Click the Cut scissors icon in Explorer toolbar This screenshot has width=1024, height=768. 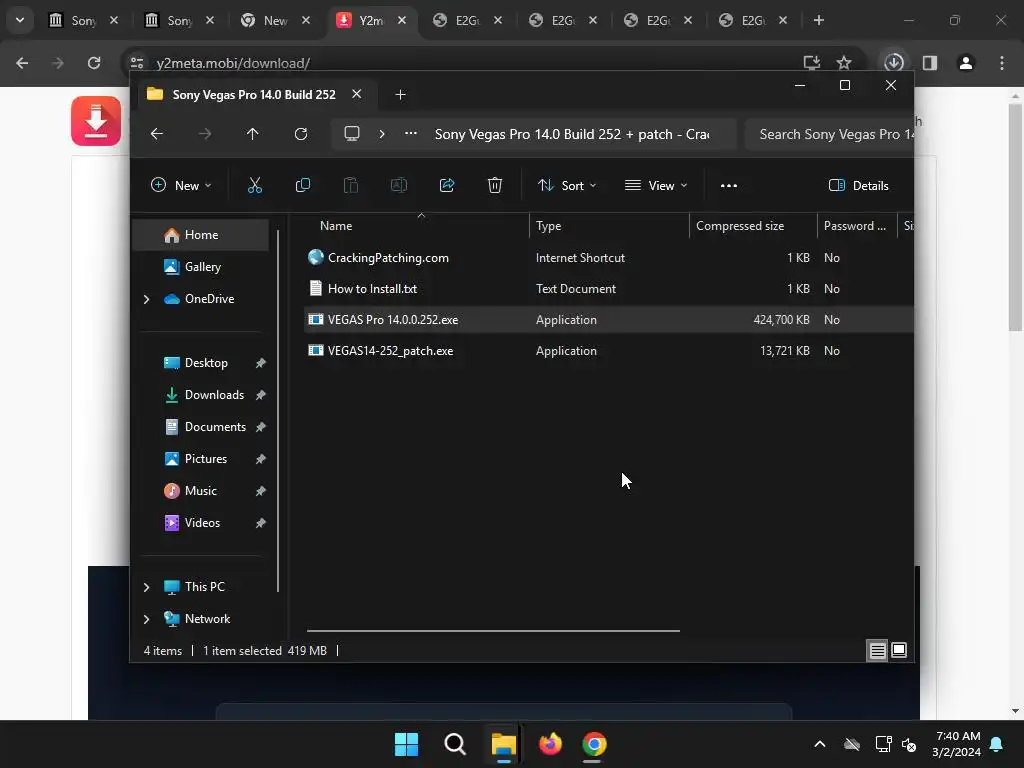point(255,185)
